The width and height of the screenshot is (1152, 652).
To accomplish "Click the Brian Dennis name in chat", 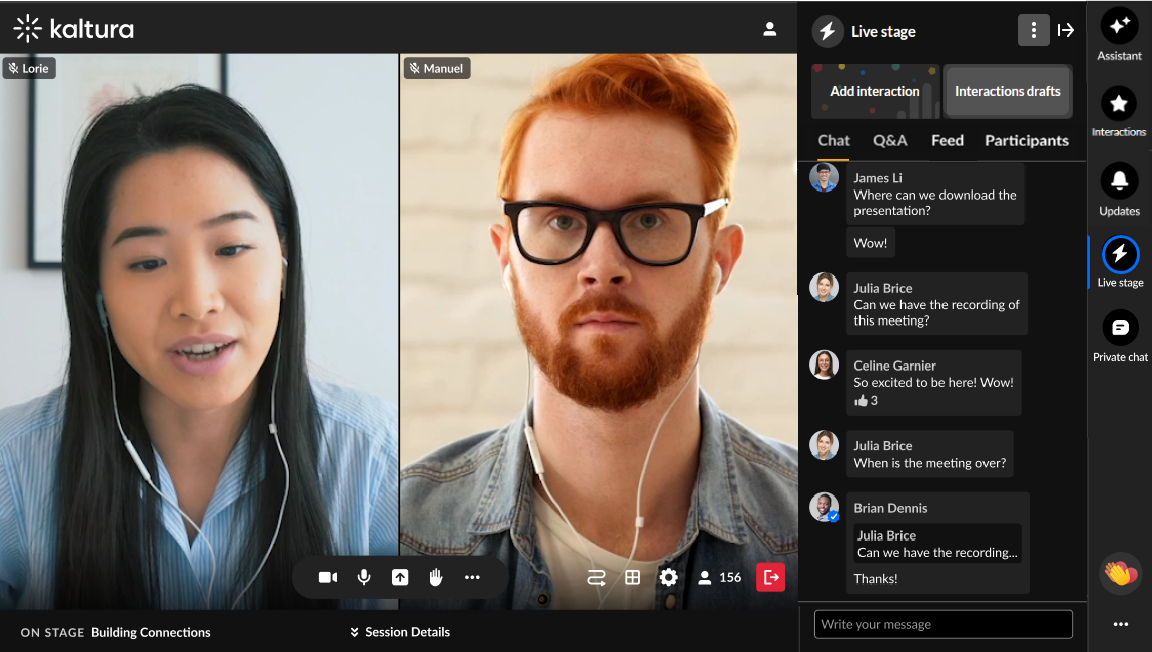I will click(890, 508).
